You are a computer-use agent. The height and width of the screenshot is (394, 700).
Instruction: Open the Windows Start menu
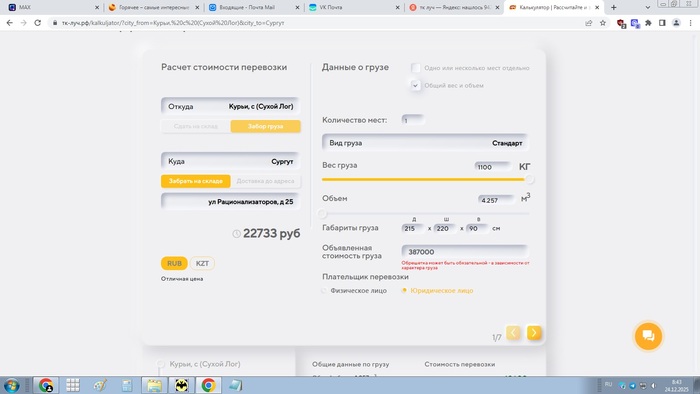point(12,385)
